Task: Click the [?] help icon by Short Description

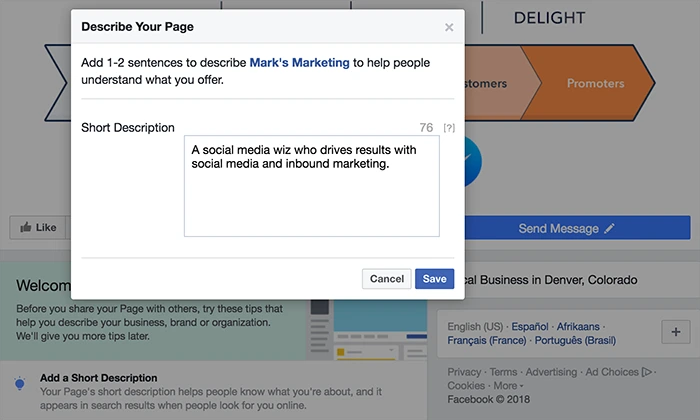Action: 449,128
